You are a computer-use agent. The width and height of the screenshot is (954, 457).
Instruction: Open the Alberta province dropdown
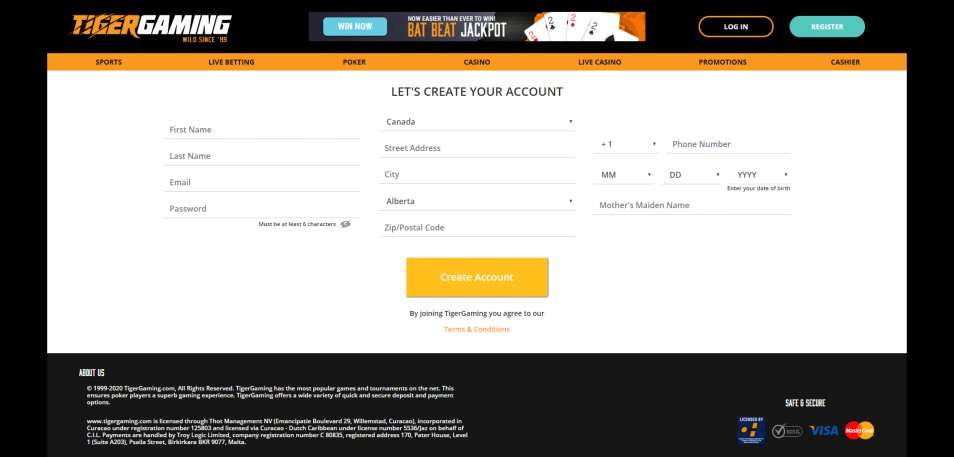[477, 201]
